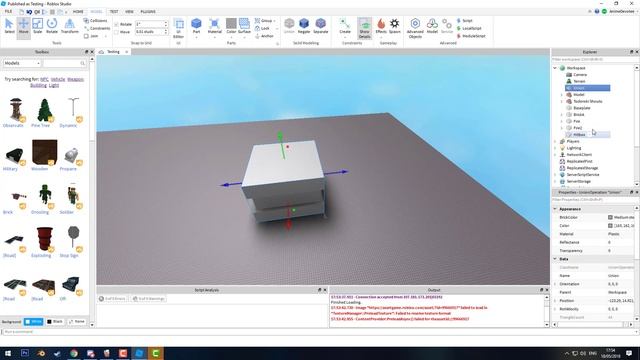Screen dimensions: 640x360
Task: Set toolbox background to White
Action: pos(33,322)
